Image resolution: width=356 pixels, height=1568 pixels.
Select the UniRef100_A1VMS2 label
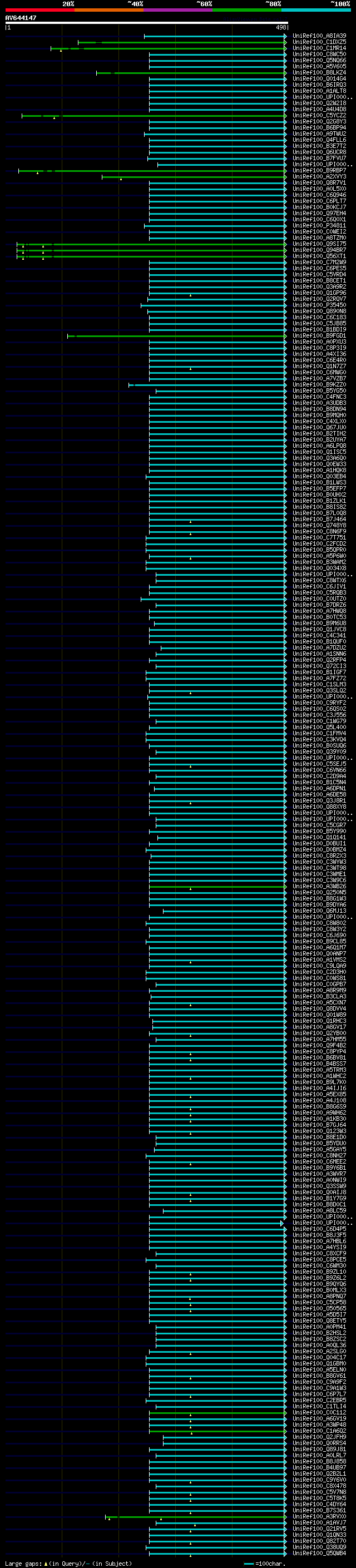click(x=319, y=960)
